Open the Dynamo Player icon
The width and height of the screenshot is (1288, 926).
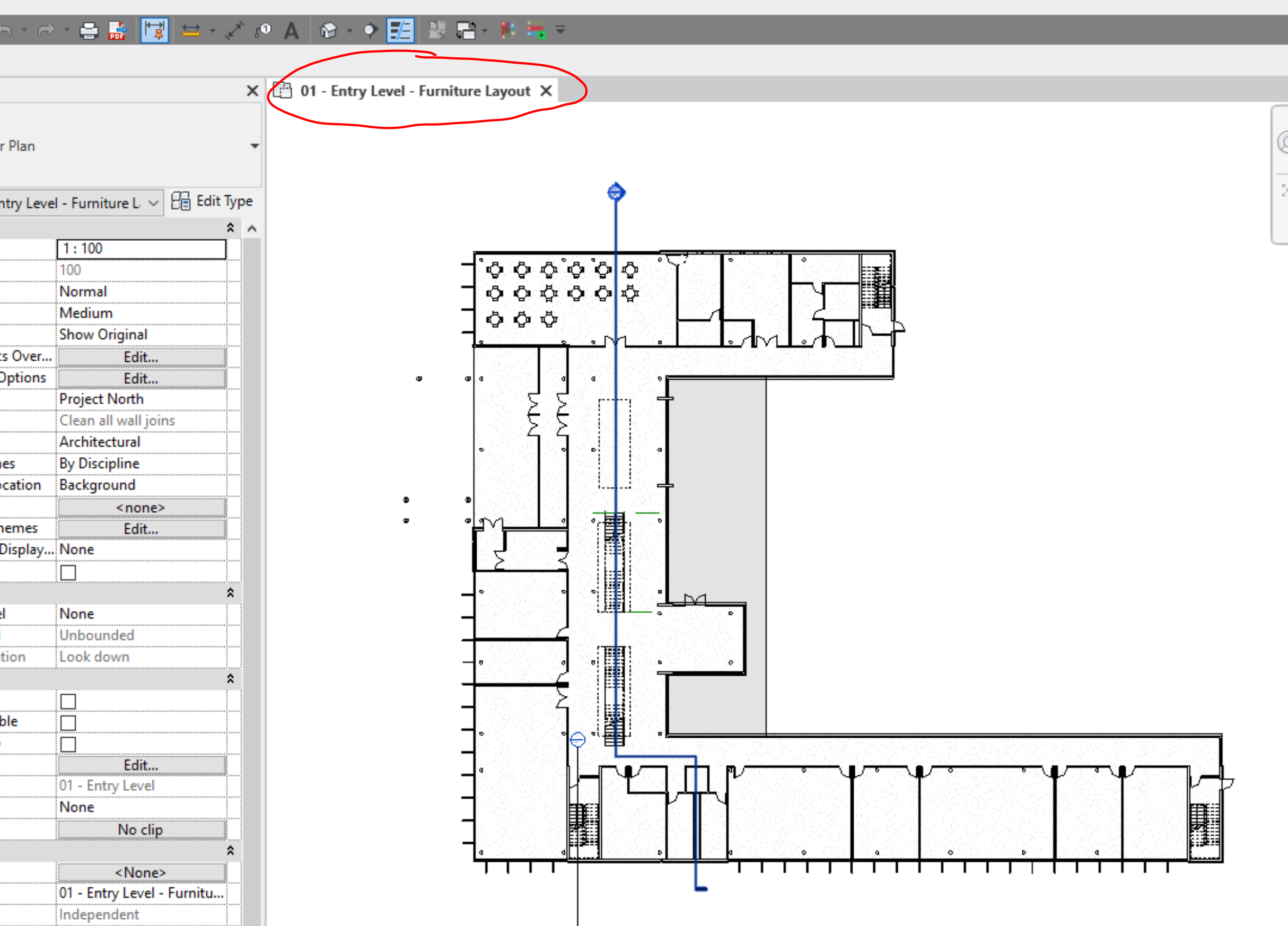click(x=536, y=30)
